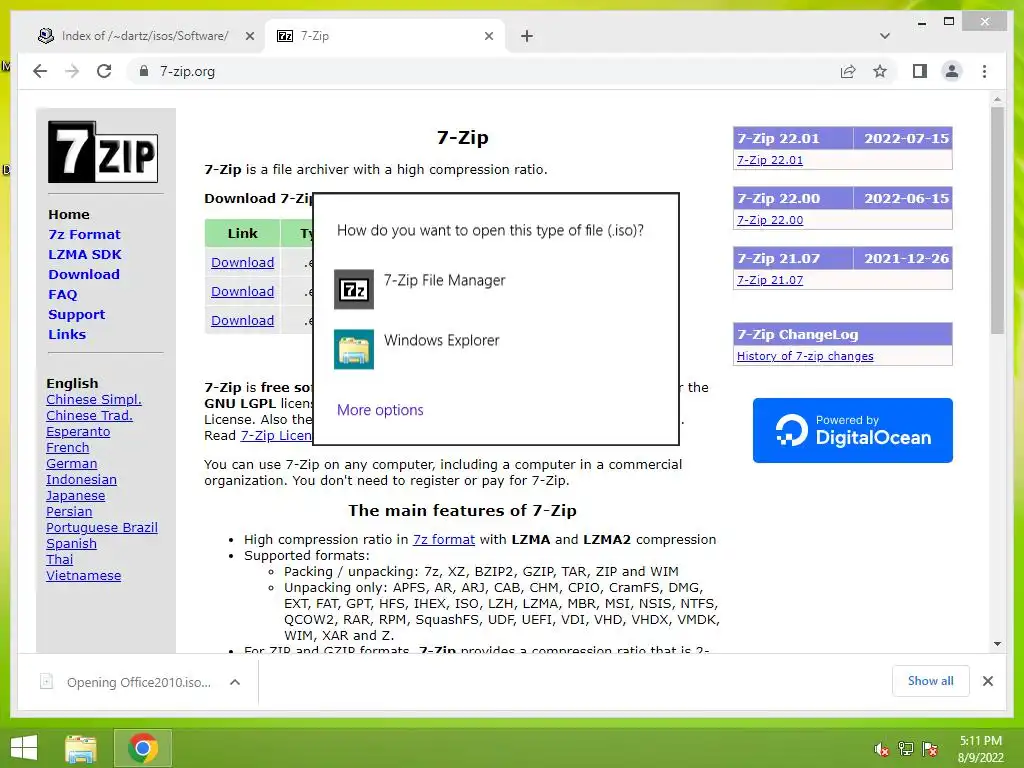Switch language to Persian
The height and width of the screenshot is (768, 1024).
(69, 511)
